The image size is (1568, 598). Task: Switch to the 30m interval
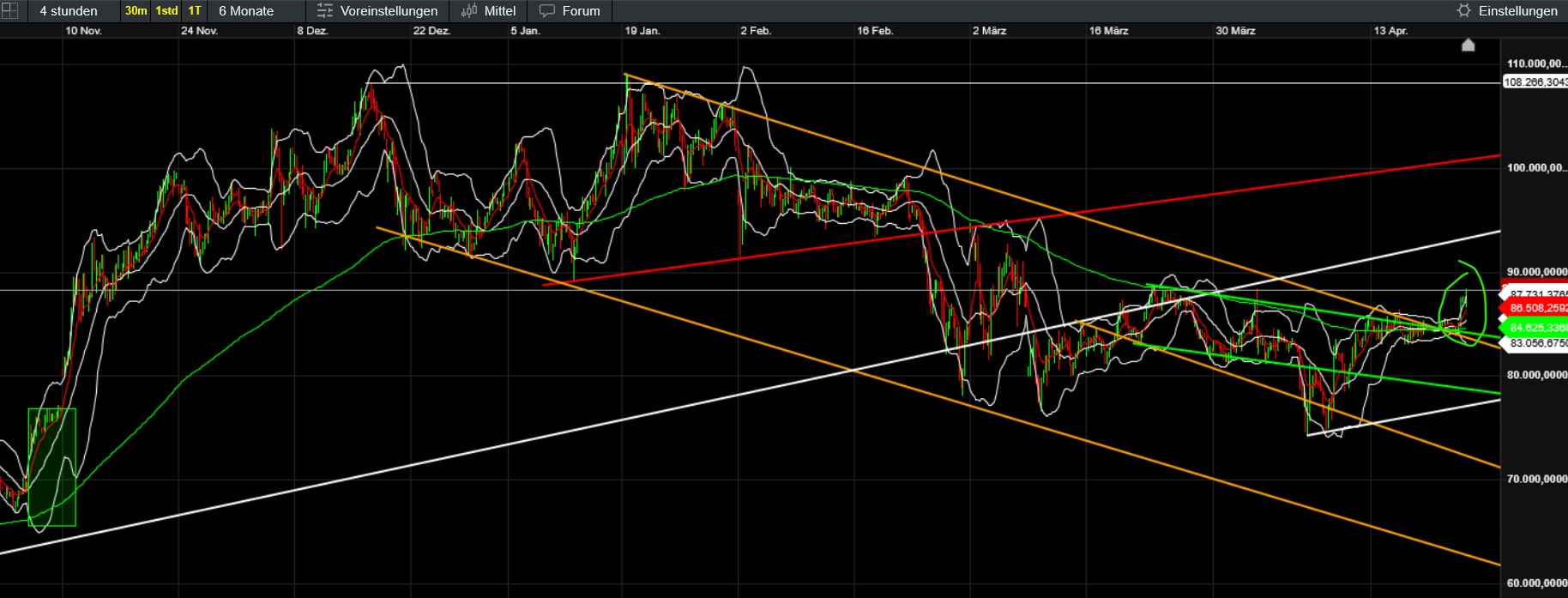(136, 11)
